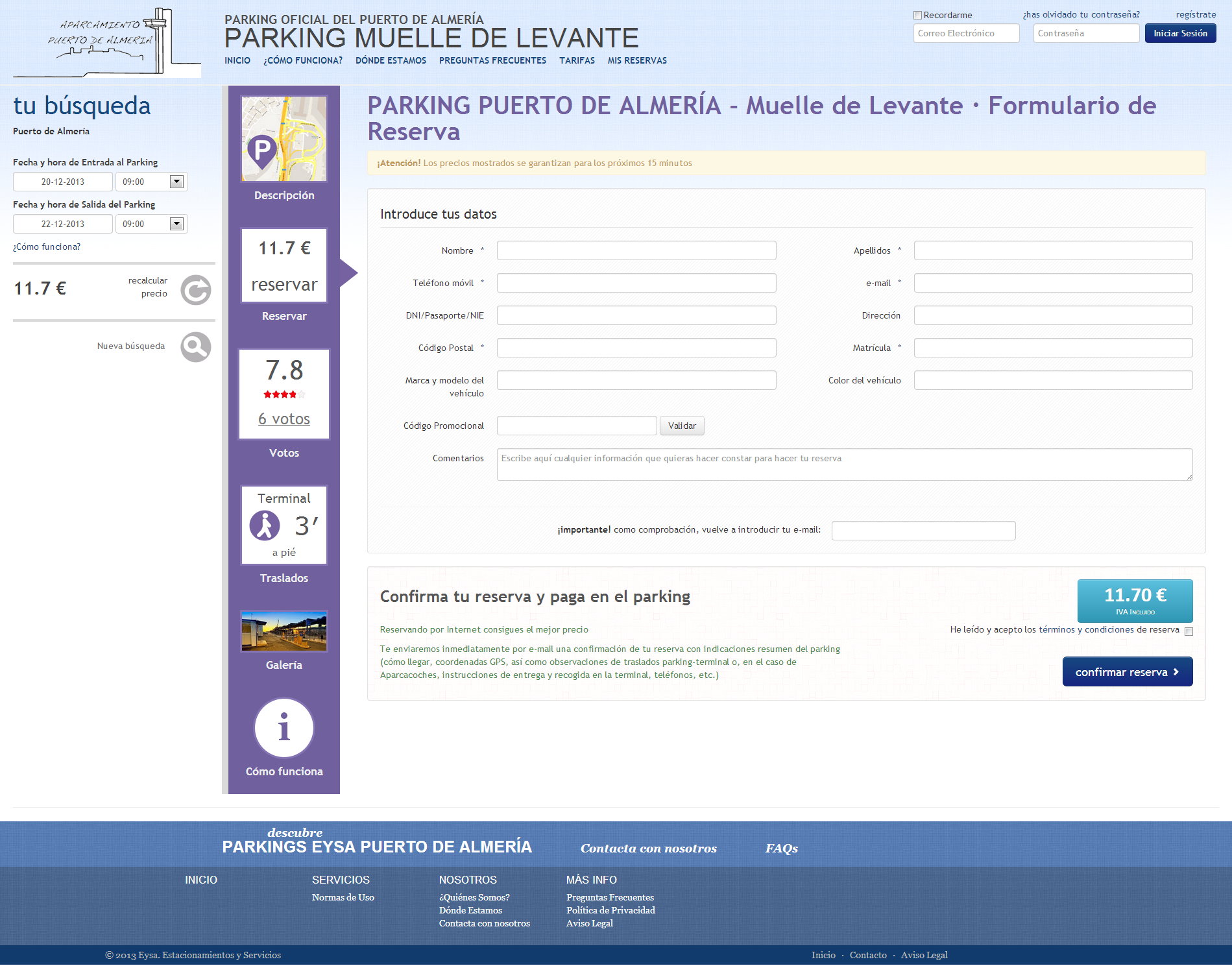Click the recalcular precio refresh icon
This screenshot has width=1232, height=966.
[196, 290]
